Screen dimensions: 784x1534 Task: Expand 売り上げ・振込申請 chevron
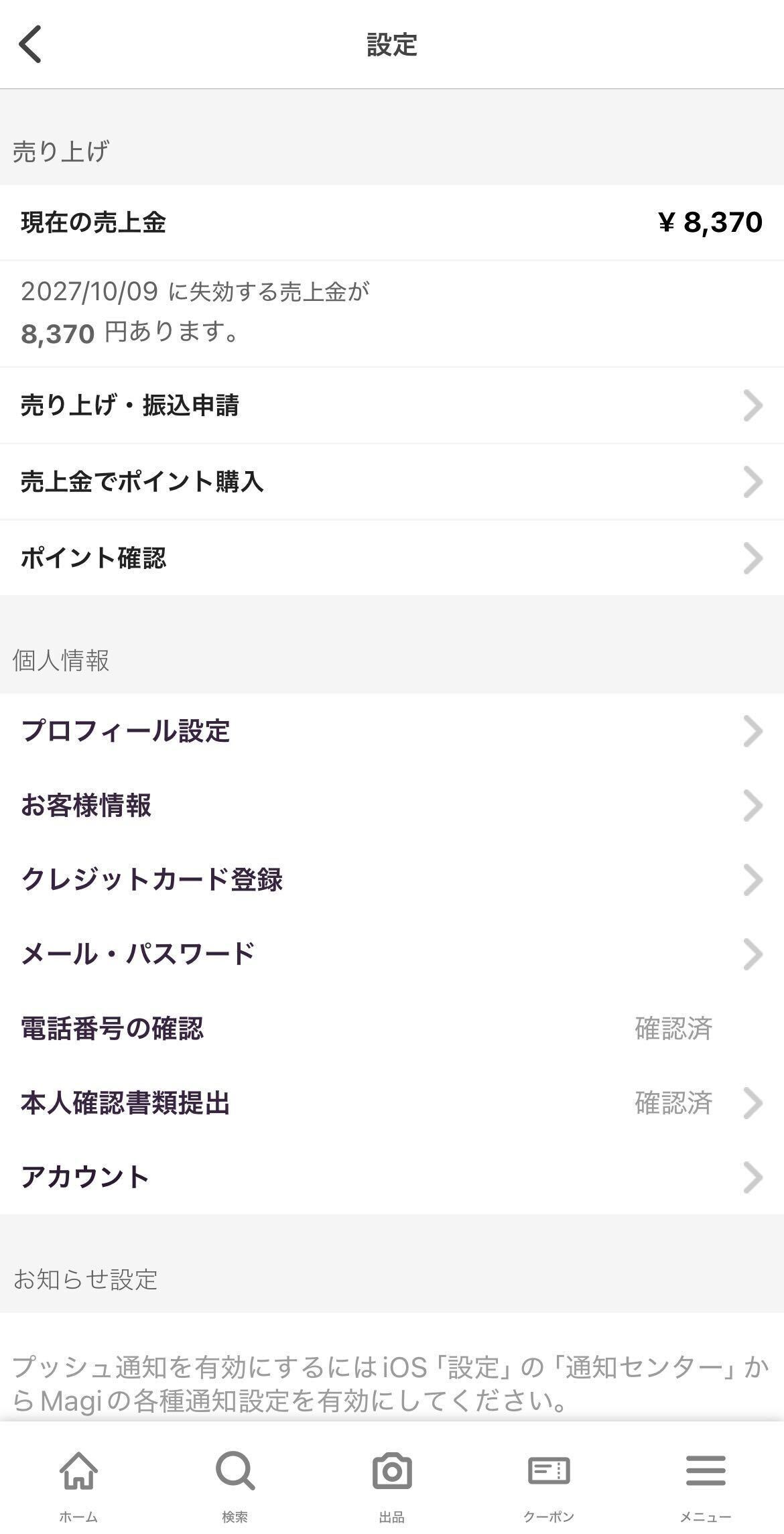753,405
